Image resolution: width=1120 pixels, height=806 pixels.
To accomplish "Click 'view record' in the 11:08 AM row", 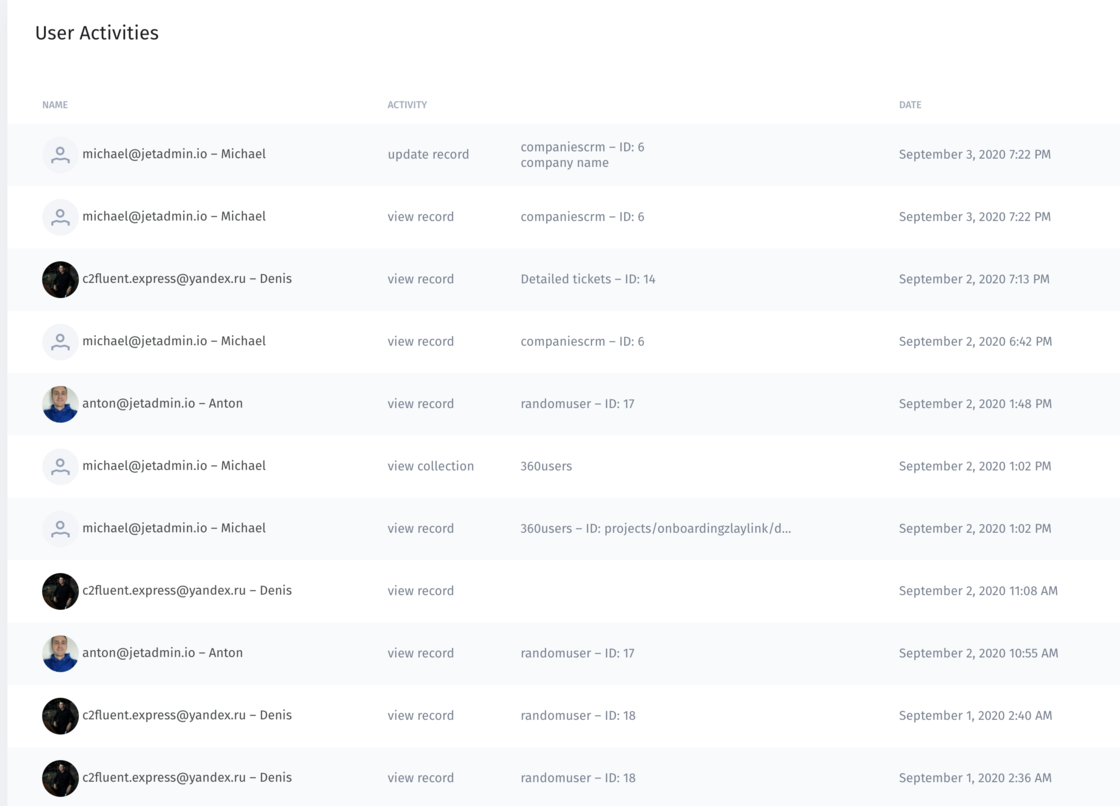I will (421, 591).
